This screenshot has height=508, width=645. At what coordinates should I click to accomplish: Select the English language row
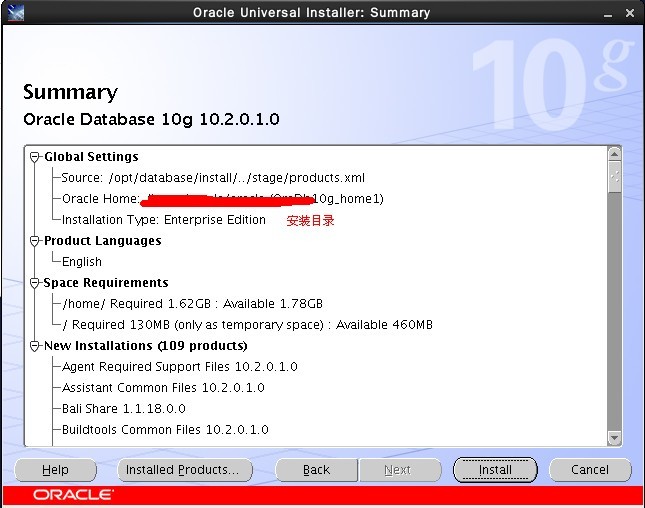(81, 262)
